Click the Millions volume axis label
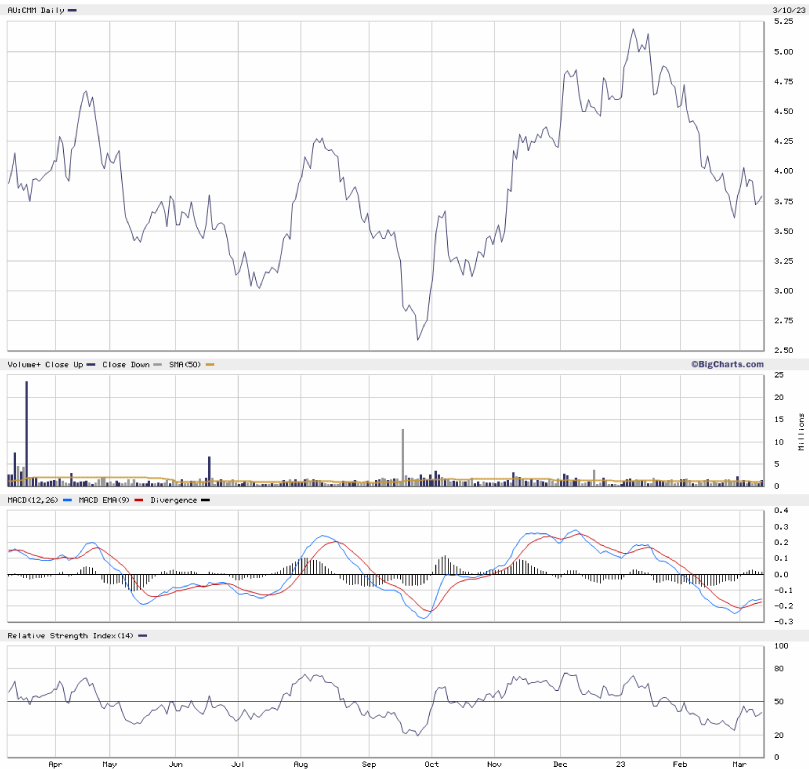This screenshot has height=769, width=809. pos(801,431)
